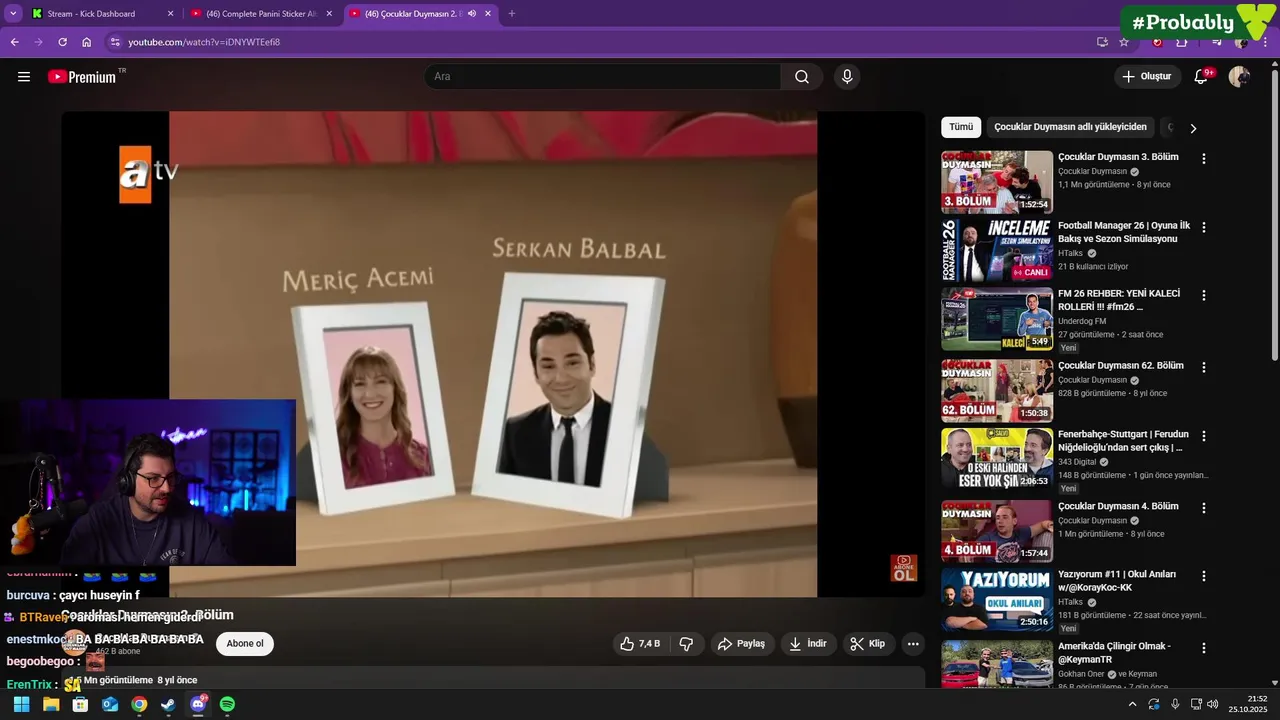Open Fenerbahçe-Stuttgart video thumbnail
The image size is (1280, 720).
(x=997, y=459)
